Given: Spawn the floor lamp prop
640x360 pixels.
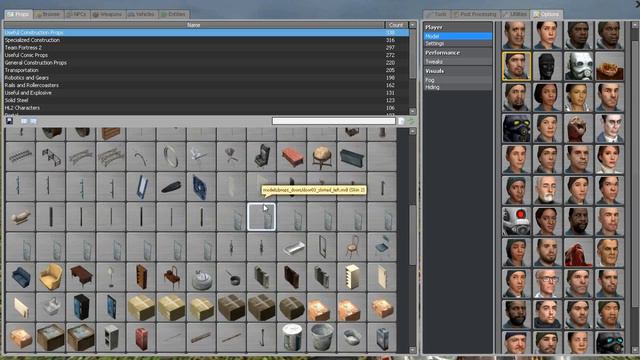Looking at the screenshot, I should coord(111,277).
